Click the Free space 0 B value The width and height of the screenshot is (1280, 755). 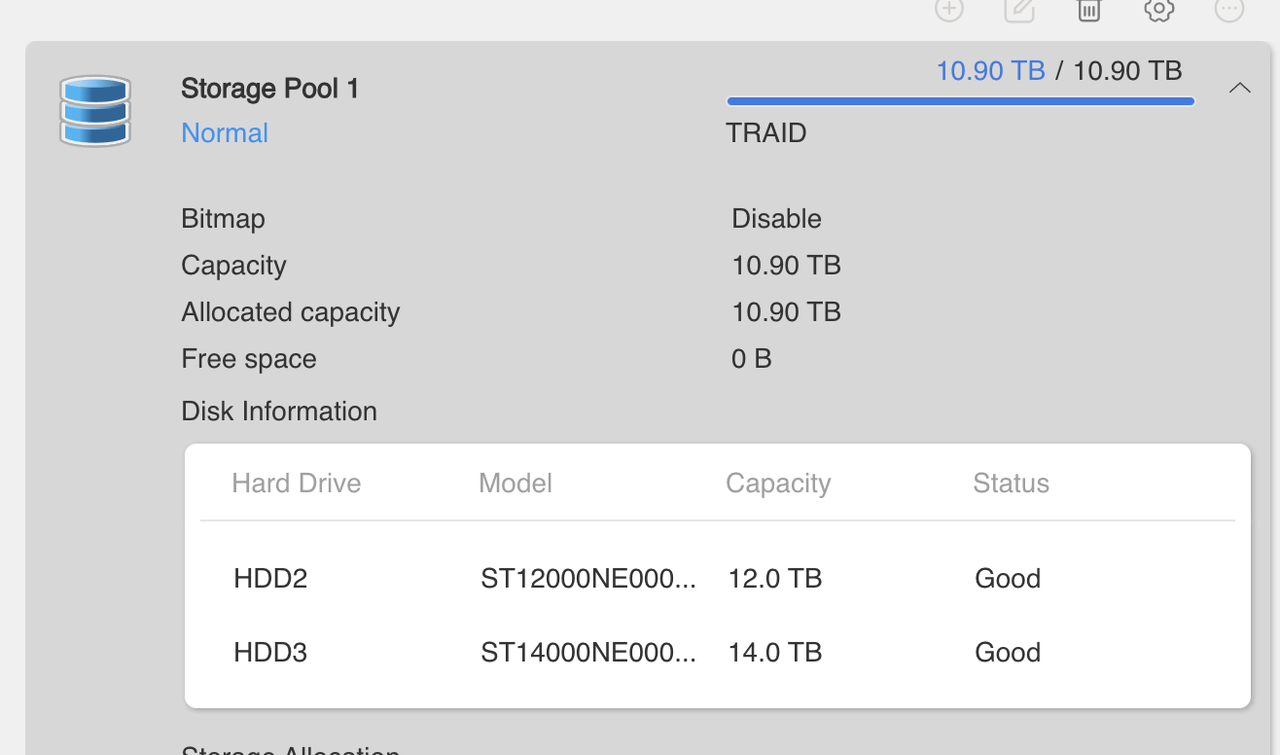pyautogui.click(x=751, y=358)
